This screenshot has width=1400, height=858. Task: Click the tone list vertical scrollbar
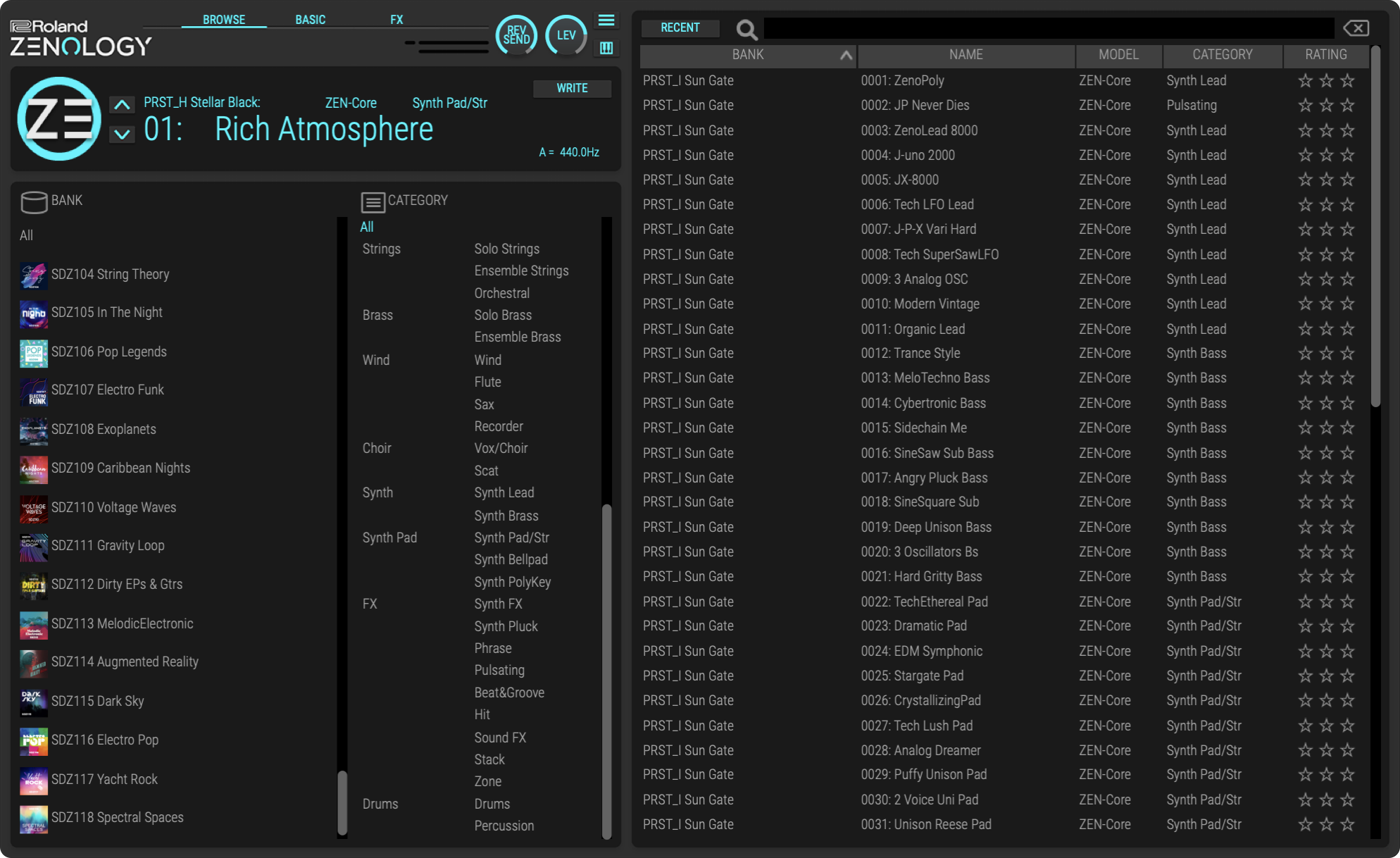[x=1375, y=225]
